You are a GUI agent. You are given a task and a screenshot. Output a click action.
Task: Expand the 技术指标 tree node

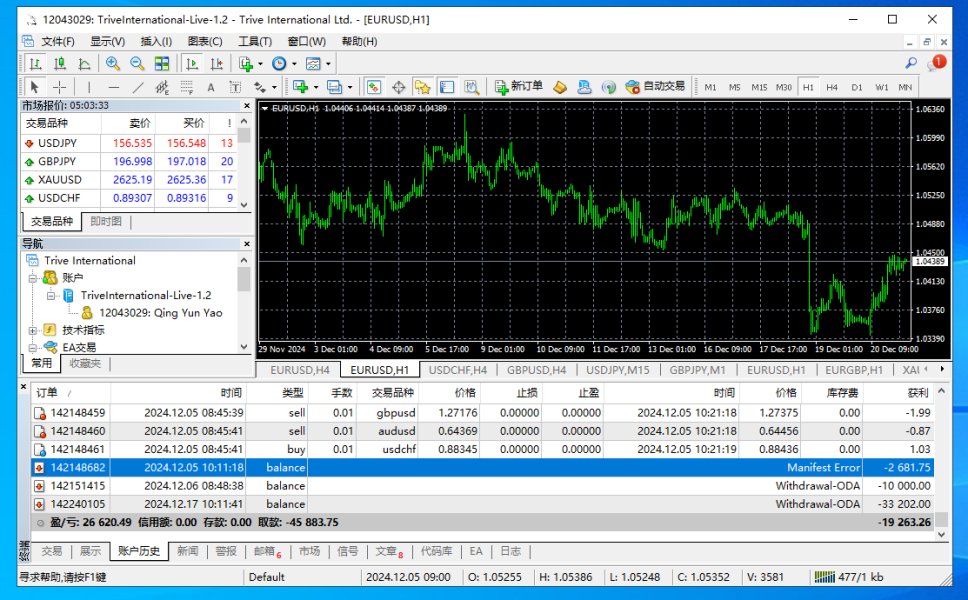point(33,330)
